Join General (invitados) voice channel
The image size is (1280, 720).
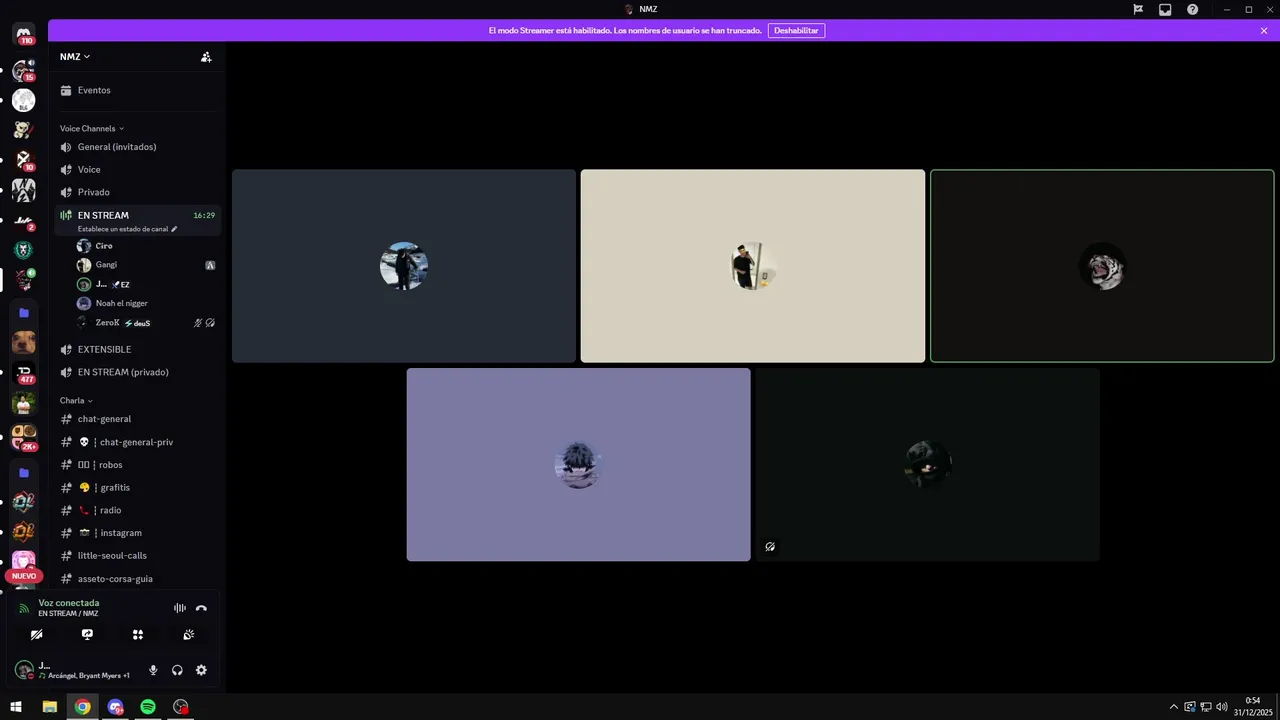pos(137,147)
